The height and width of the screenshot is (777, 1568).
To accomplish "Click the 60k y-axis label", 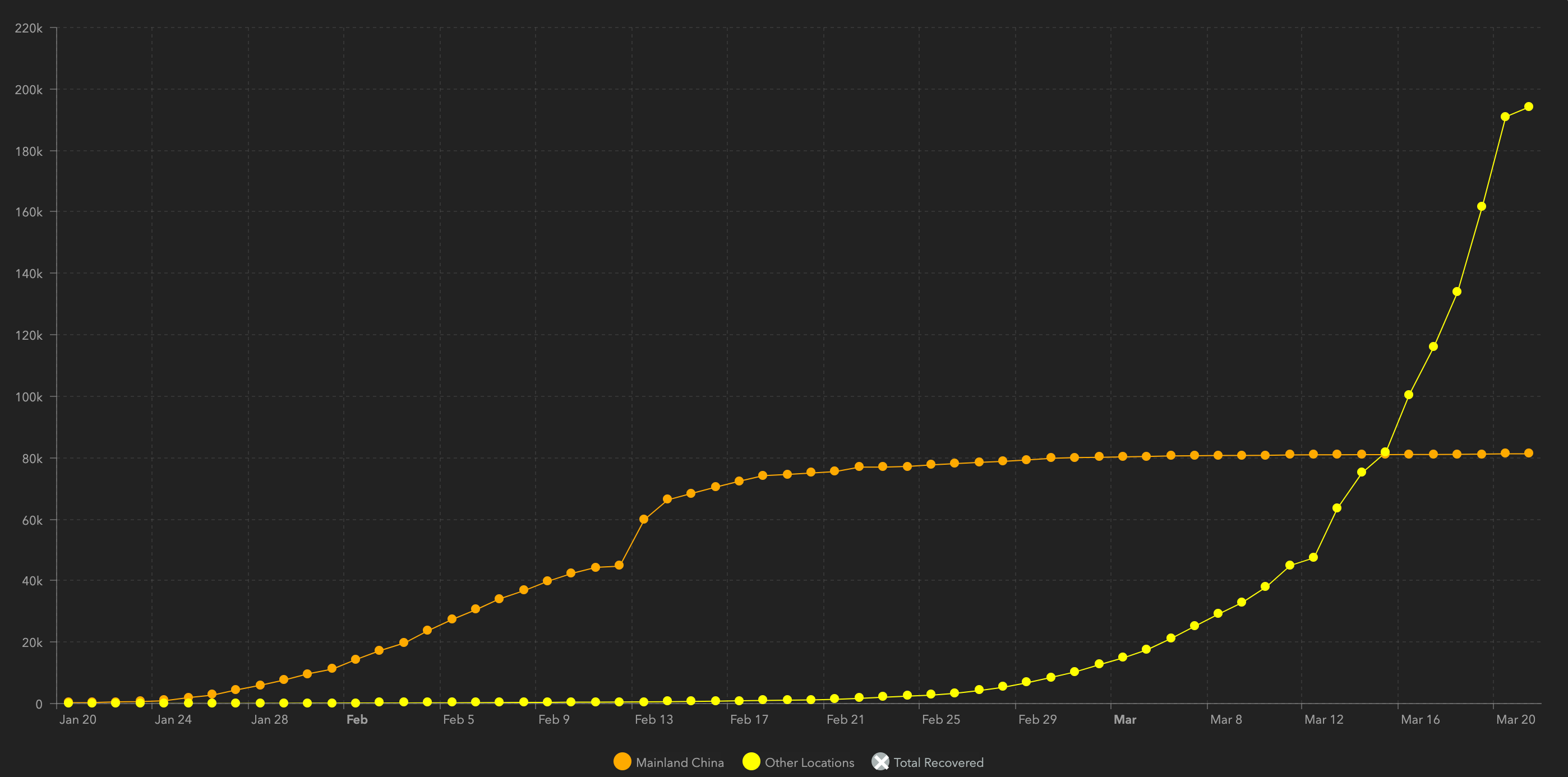I will tap(33, 520).
